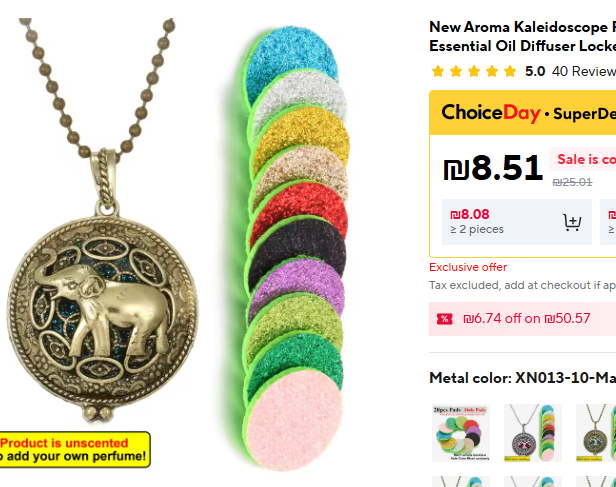Click the ChoiceDay logo in banner

pos(491,113)
